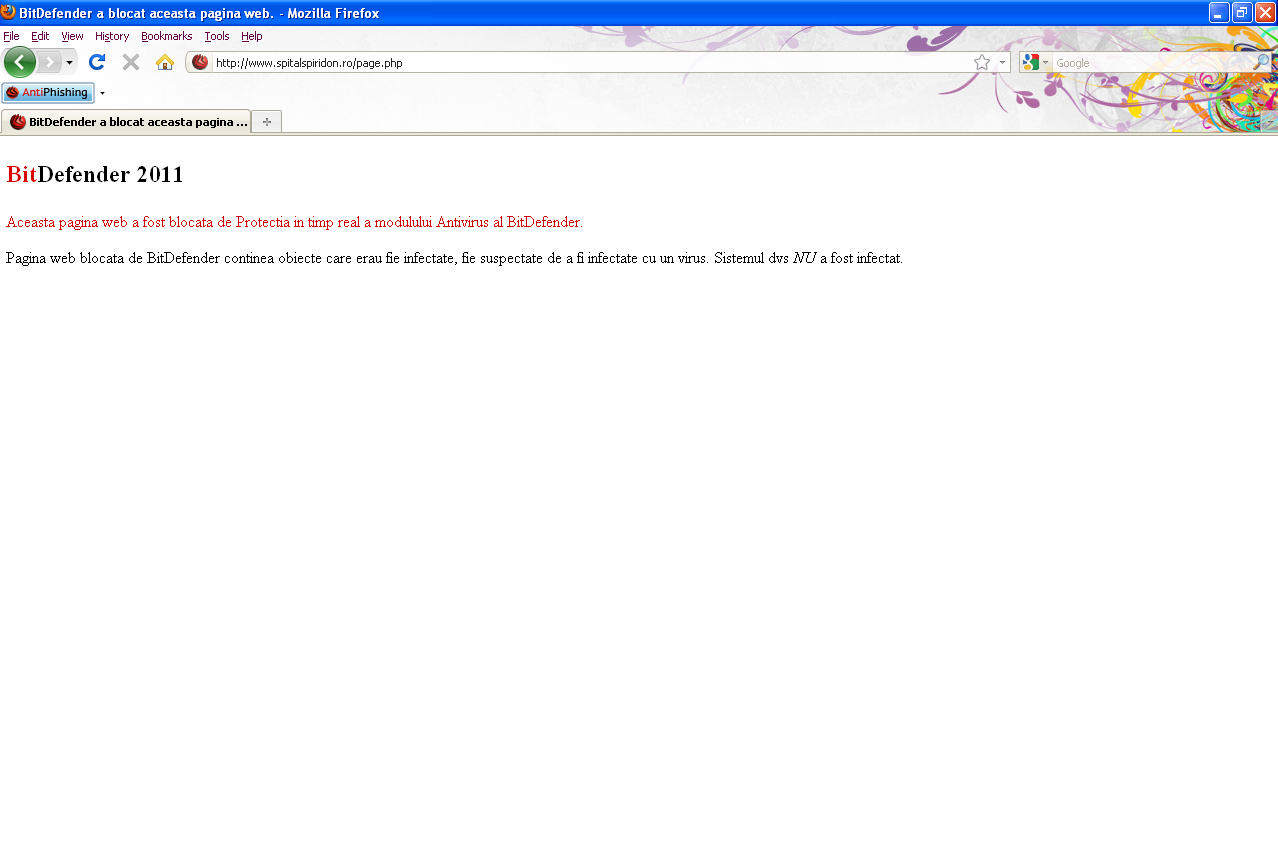This screenshot has height=854, width=1278.
Task: Restore down the Firefox window
Action: [x=1242, y=12]
